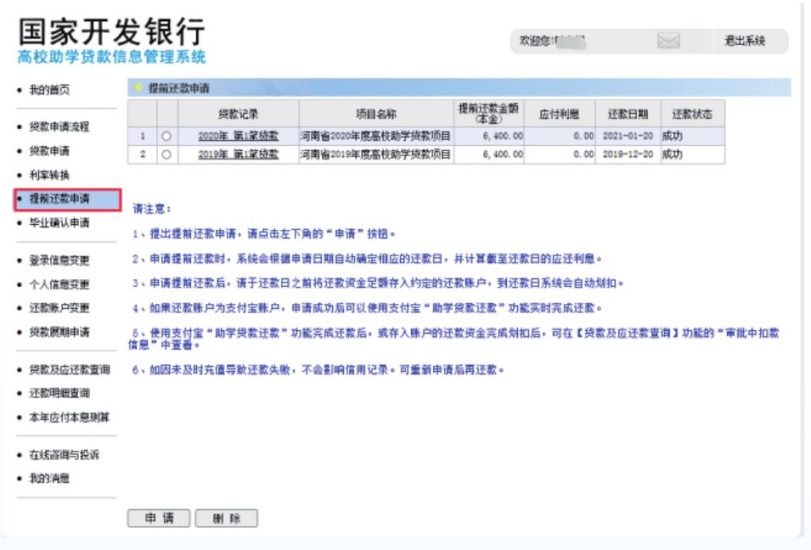Click the 删除 button

pos(226,518)
